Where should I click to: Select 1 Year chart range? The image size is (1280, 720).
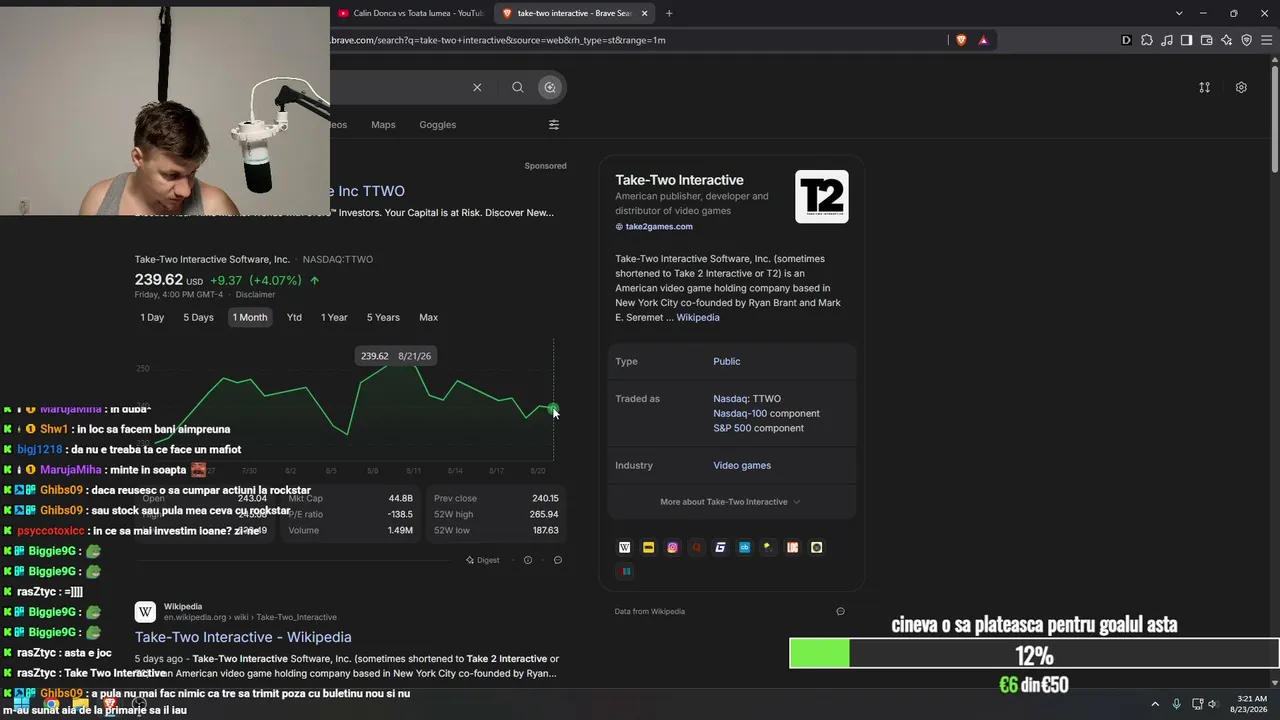click(x=334, y=317)
